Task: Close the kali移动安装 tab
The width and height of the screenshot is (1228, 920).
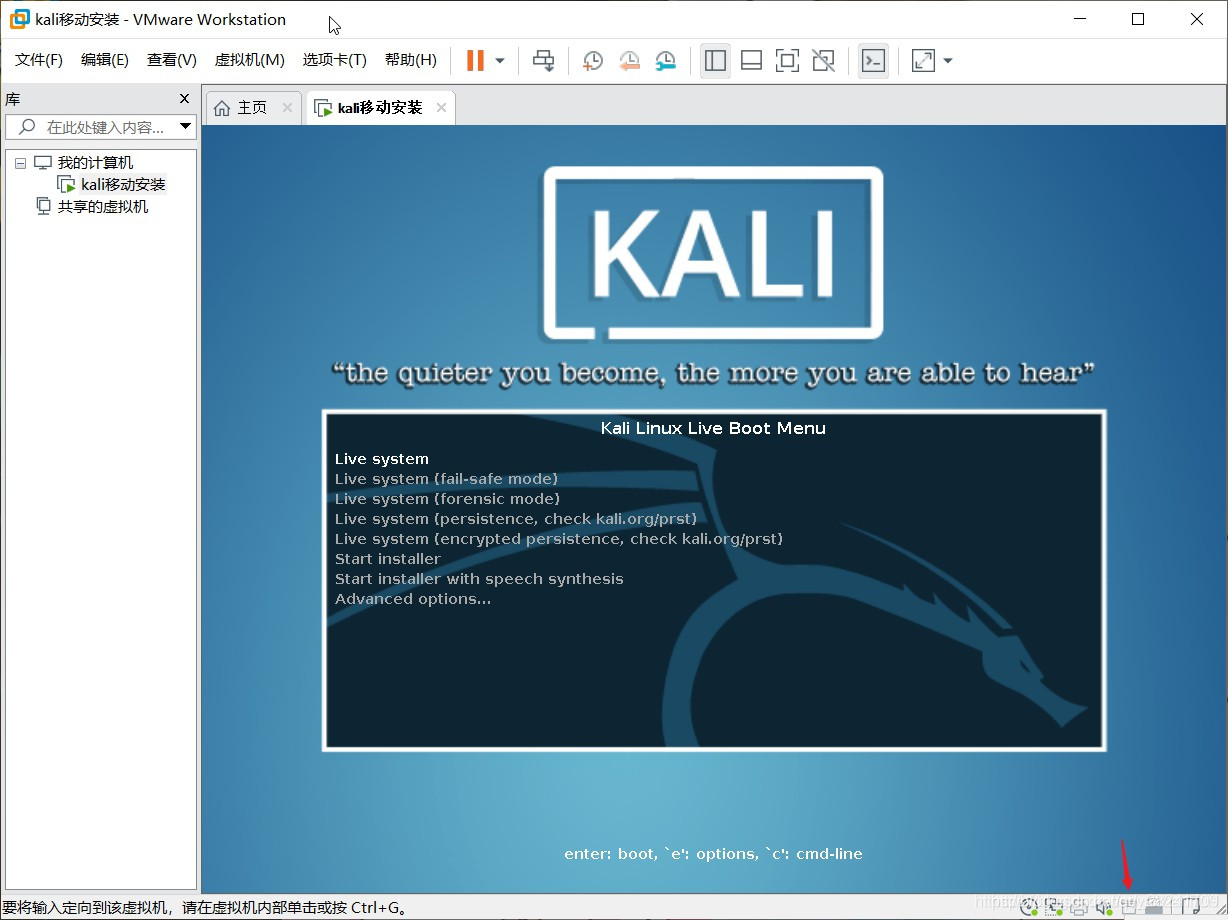Action: pos(441,108)
